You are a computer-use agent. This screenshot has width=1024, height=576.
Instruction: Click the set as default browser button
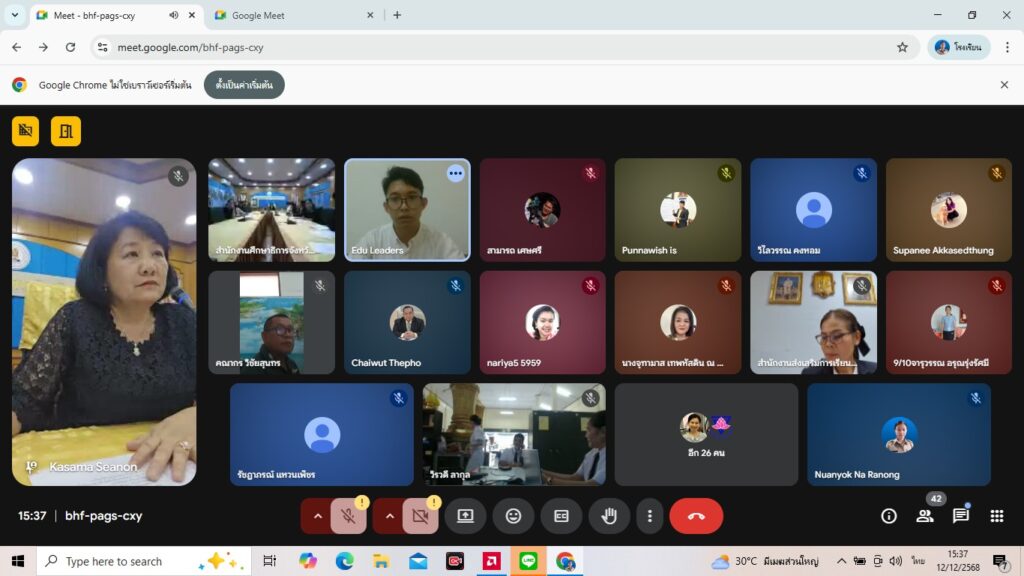click(244, 85)
